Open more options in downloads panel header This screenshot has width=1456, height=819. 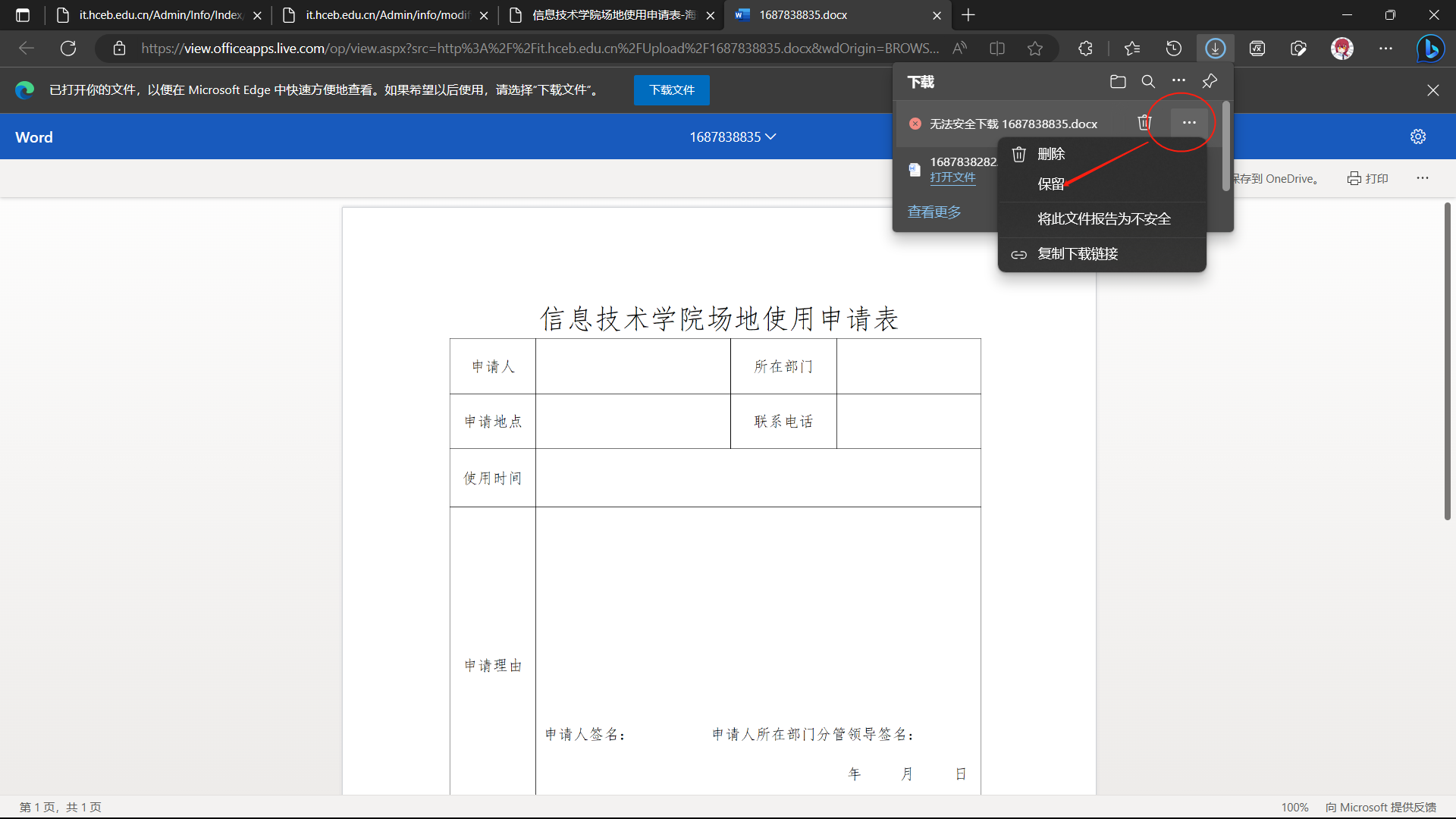[x=1178, y=81]
